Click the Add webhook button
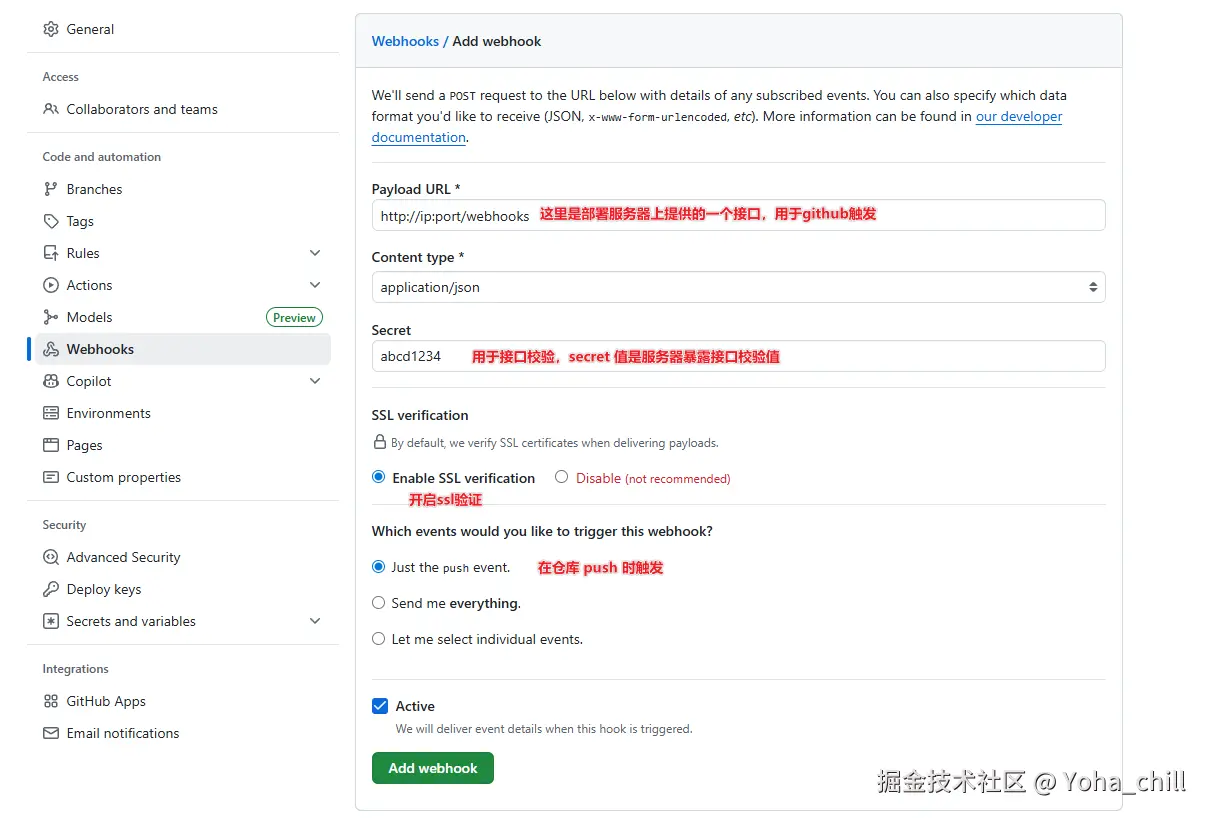 click(x=432, y=768)
